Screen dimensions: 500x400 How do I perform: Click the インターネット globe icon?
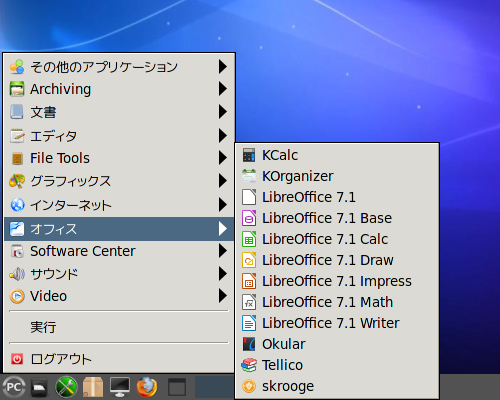(17, 205)
